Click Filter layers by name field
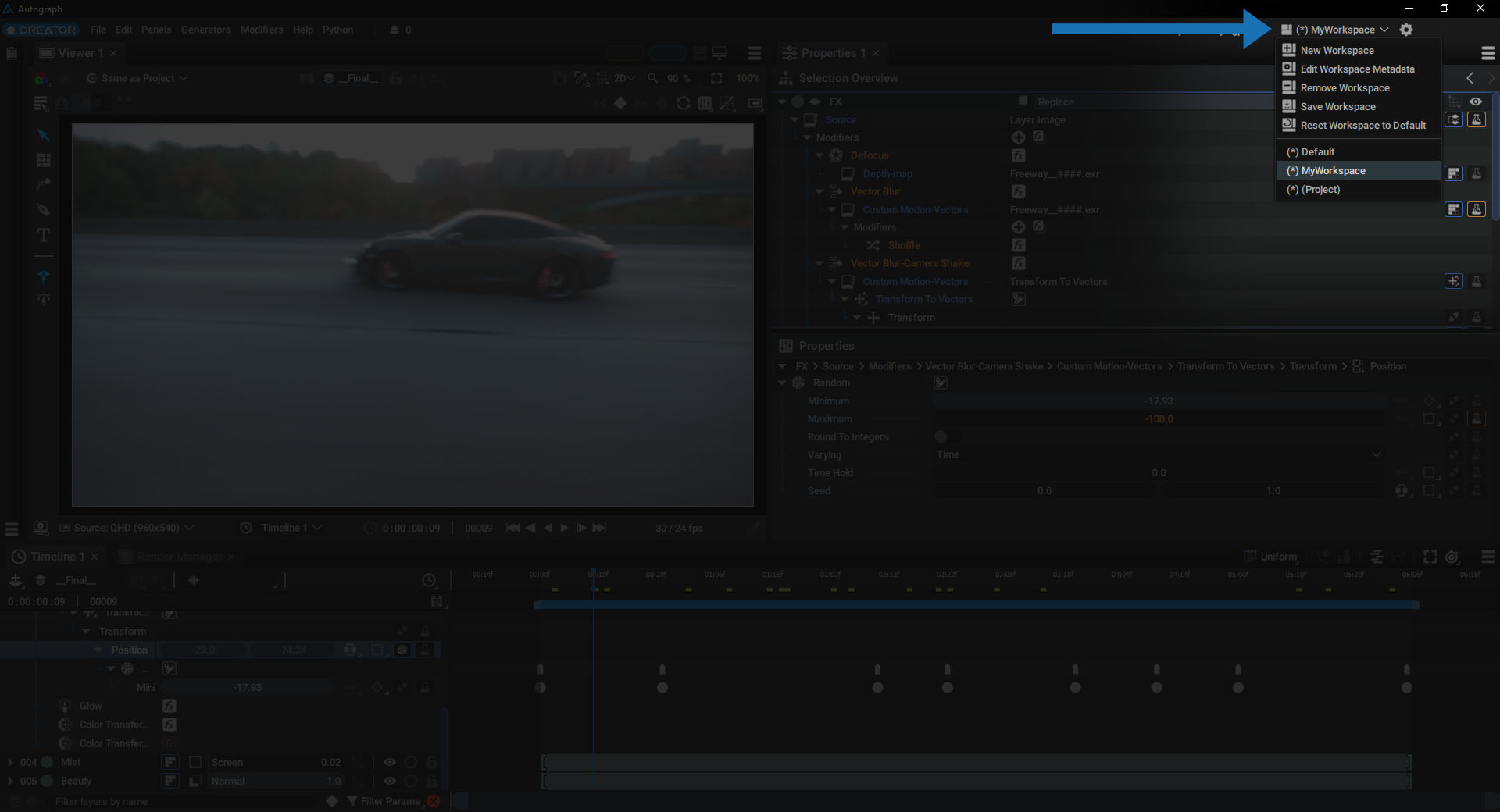This screenshot has height=812, width=1500. click(x=184, y=801)
